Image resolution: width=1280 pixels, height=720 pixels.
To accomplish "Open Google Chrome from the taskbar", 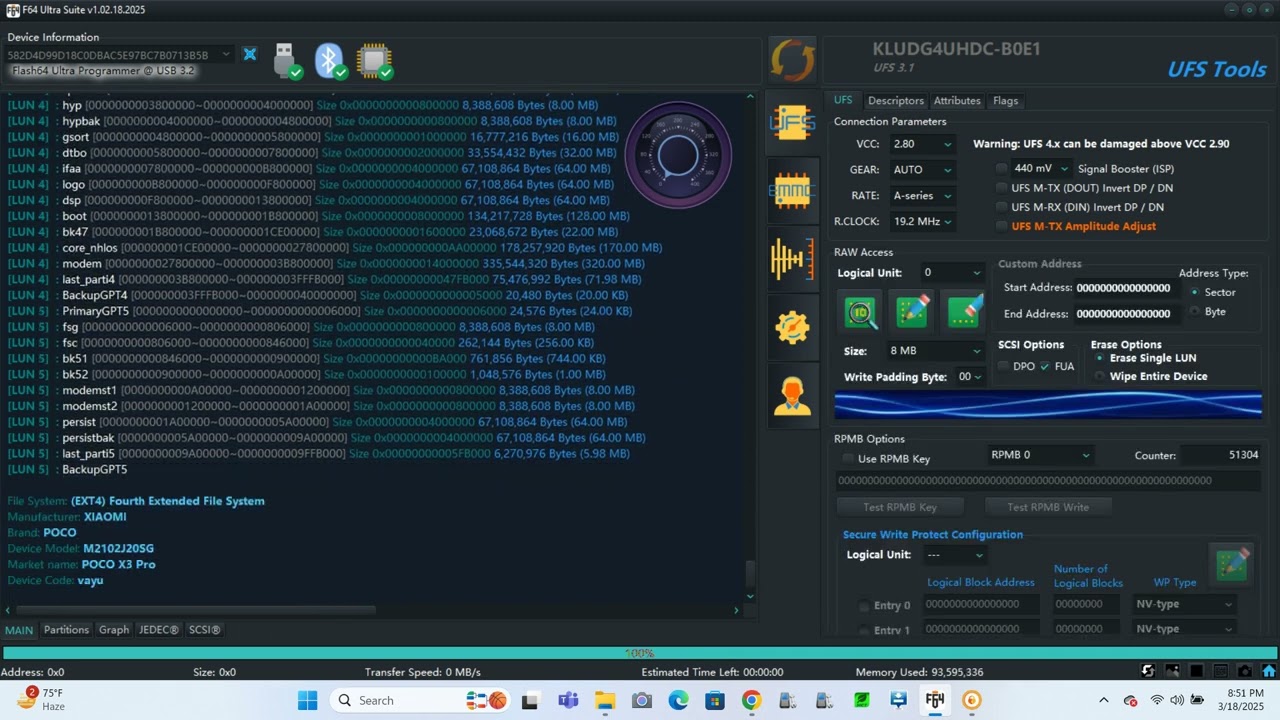I will pyautogui.click(x=752, y=700).
